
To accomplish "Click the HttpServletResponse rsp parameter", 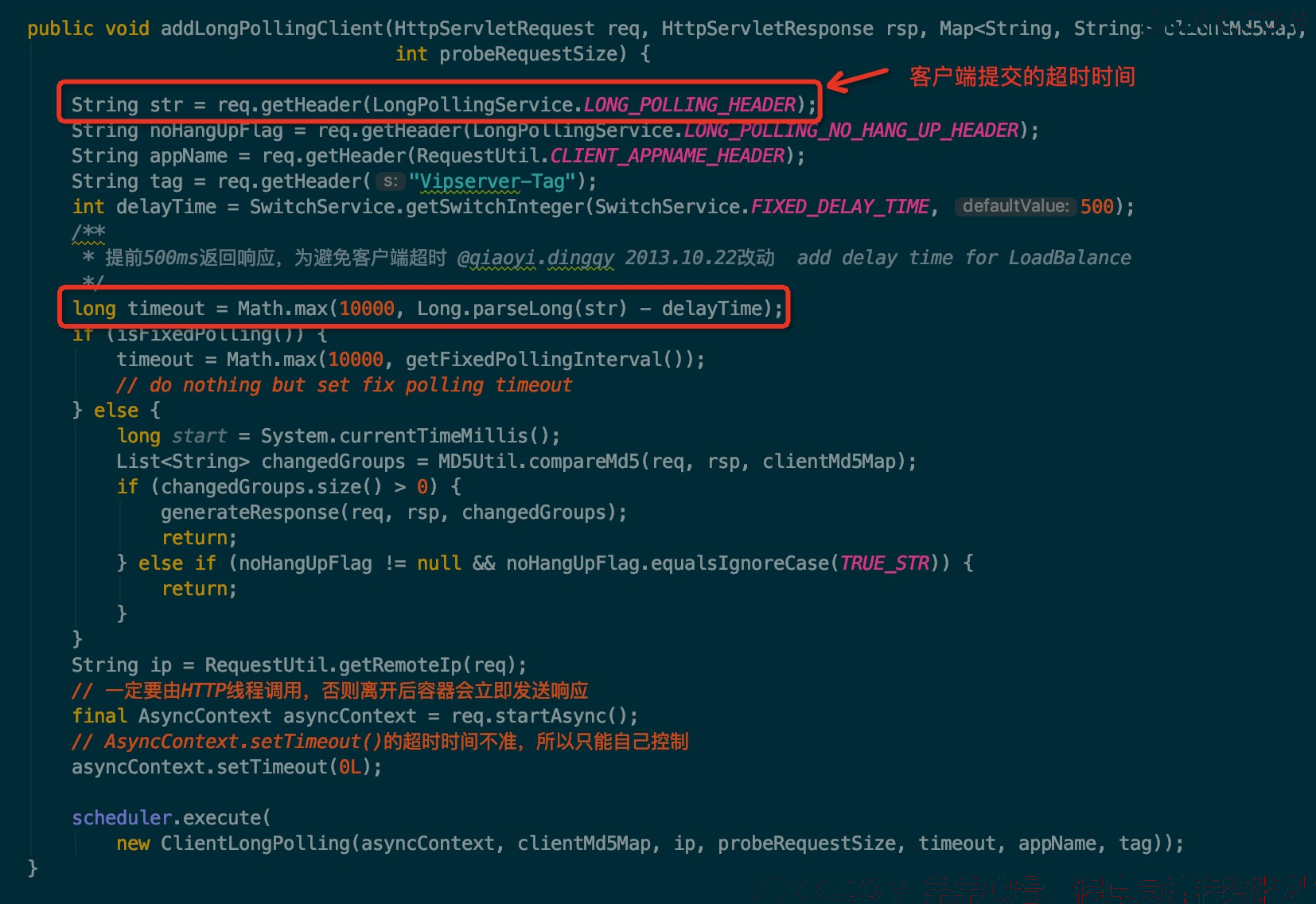I will tap(791, 29).
